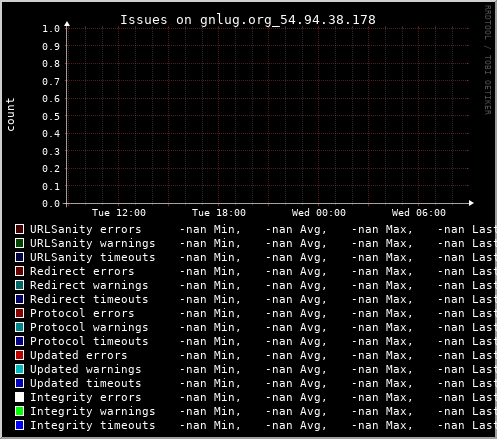
Task: Click the Integrity timeouts blue swatch
Action: pos(20,425)
